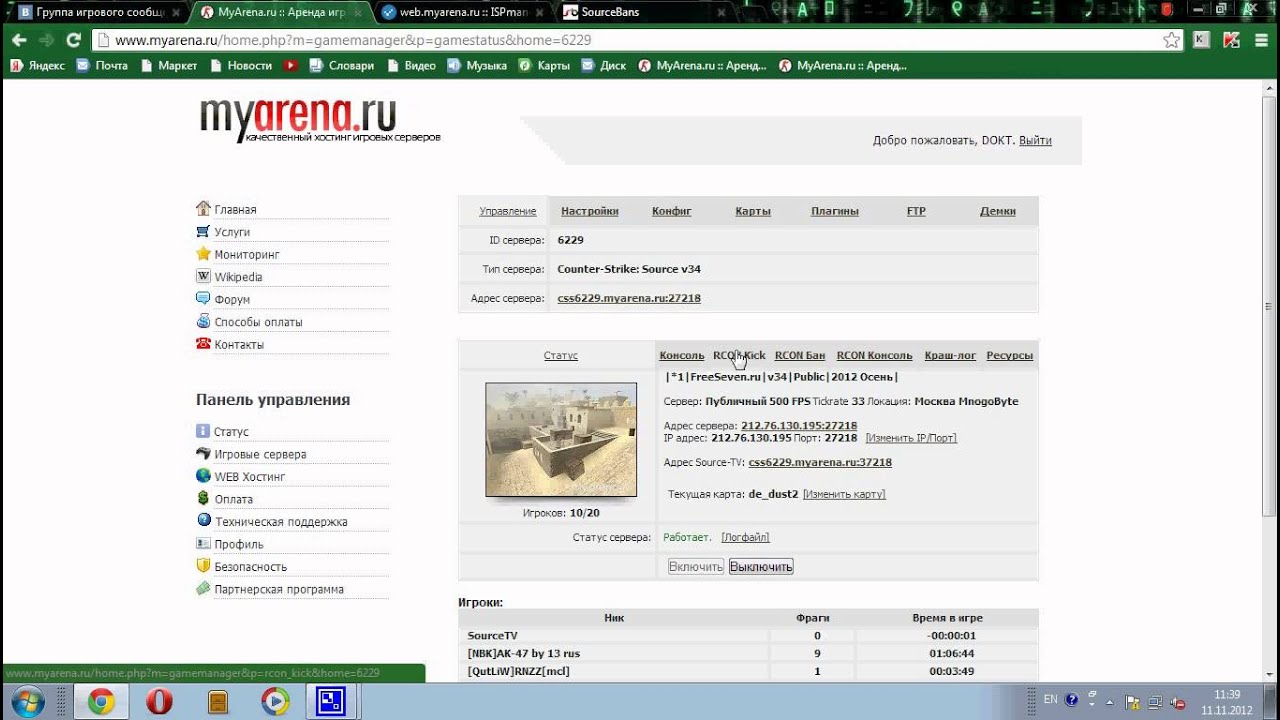This screenshot has width=1280, height=720.
Task: Click the Контакты red phone icon
Action: click(x=204, y=344)
